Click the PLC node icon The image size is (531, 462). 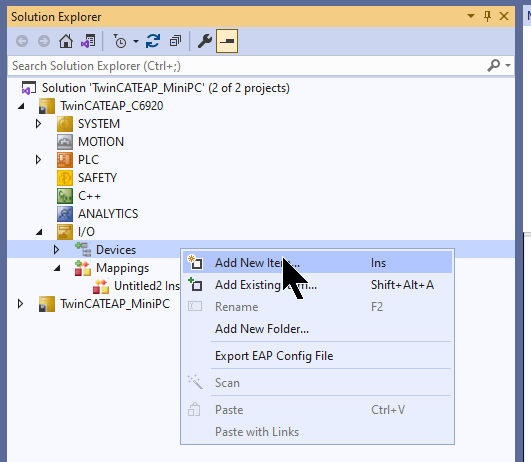[x=65, y=160]
